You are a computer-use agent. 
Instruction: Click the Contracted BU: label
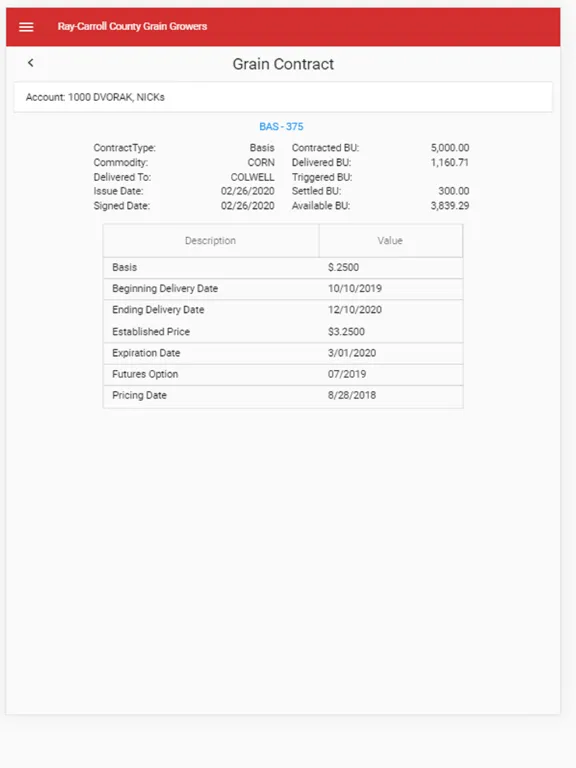click(x=325, y=148)
